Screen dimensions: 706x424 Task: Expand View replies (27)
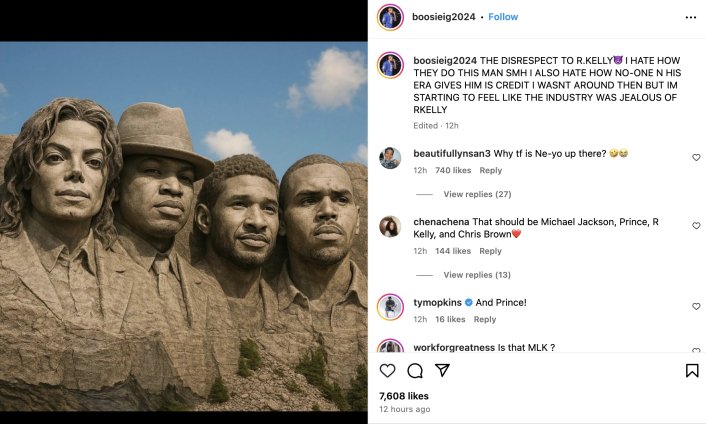(x=476, y=194)
